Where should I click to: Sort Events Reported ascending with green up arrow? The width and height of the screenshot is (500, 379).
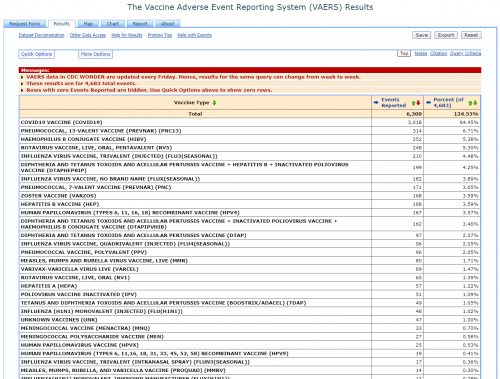click(x=413, y=103)
